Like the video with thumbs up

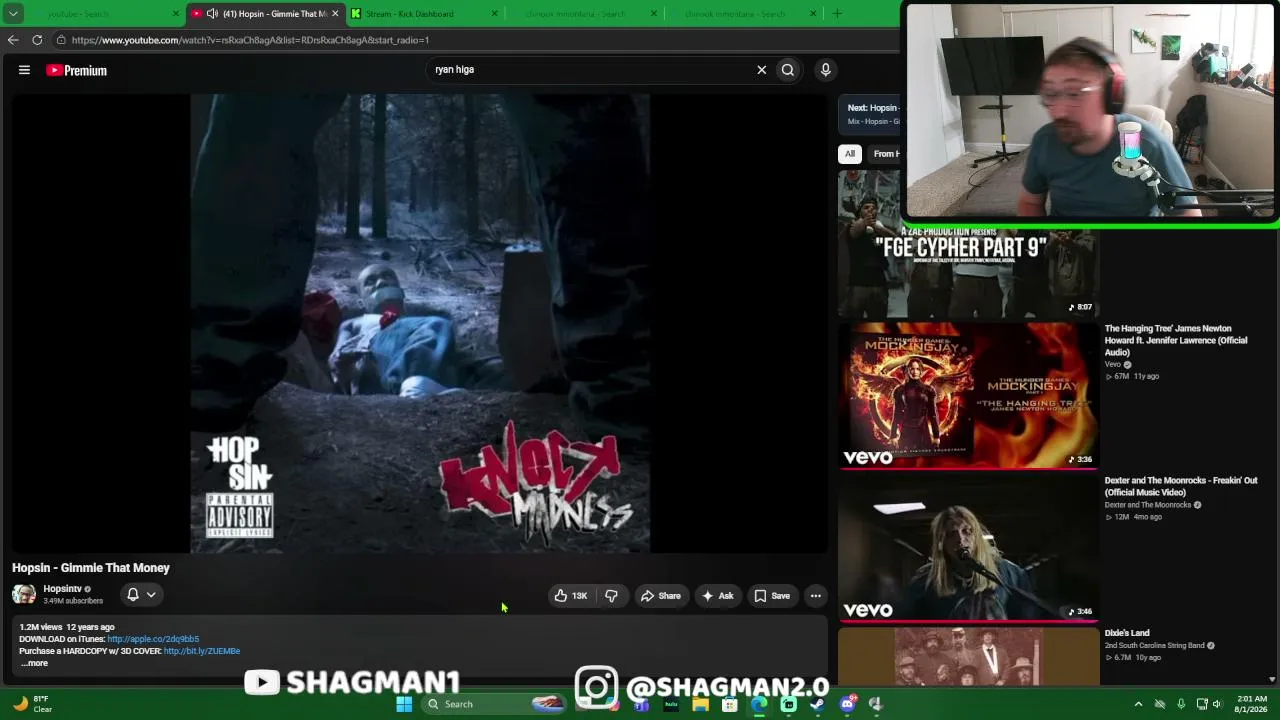click(x=572, y=596)
